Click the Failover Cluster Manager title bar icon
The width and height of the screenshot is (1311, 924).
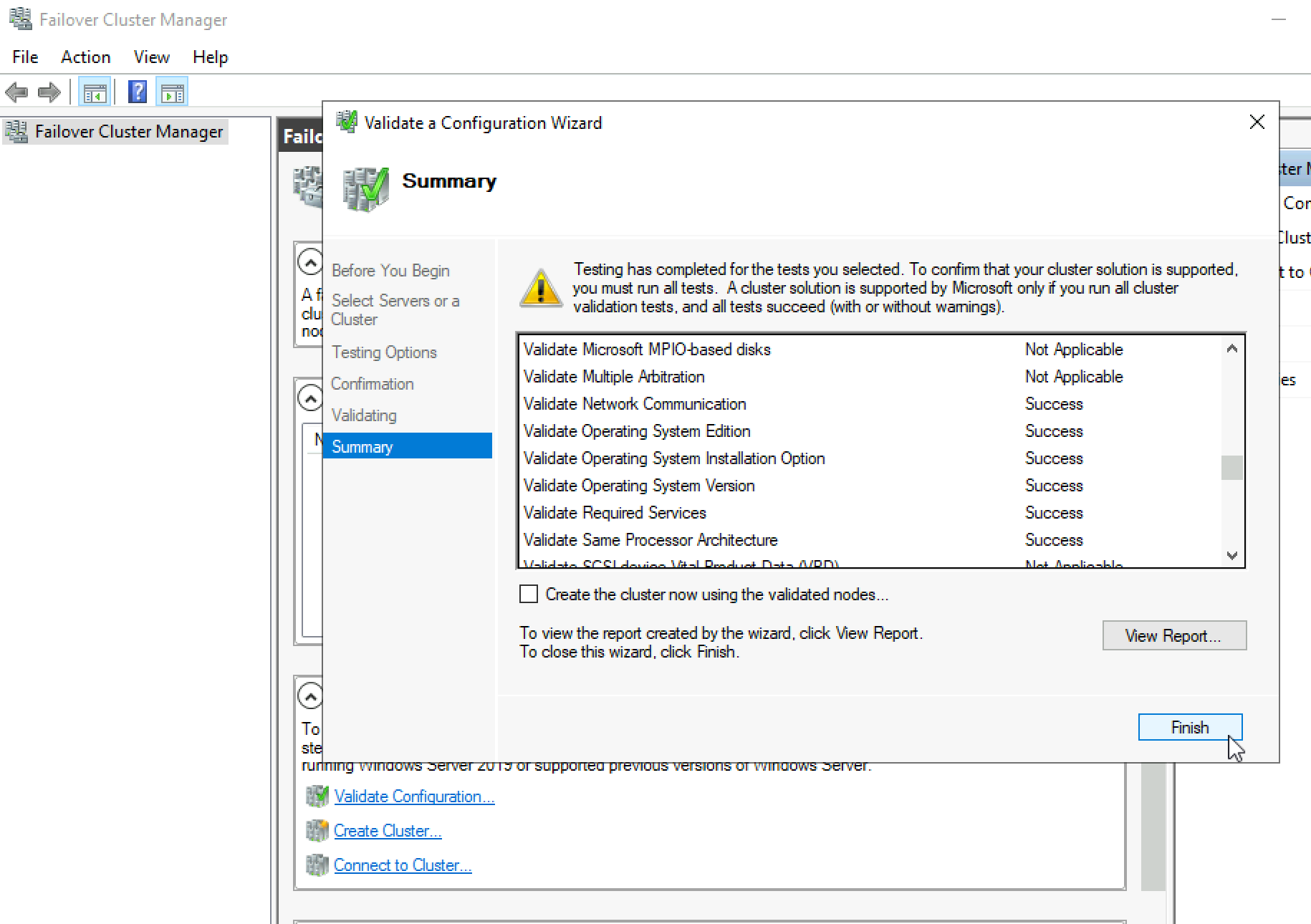[21, 19]
